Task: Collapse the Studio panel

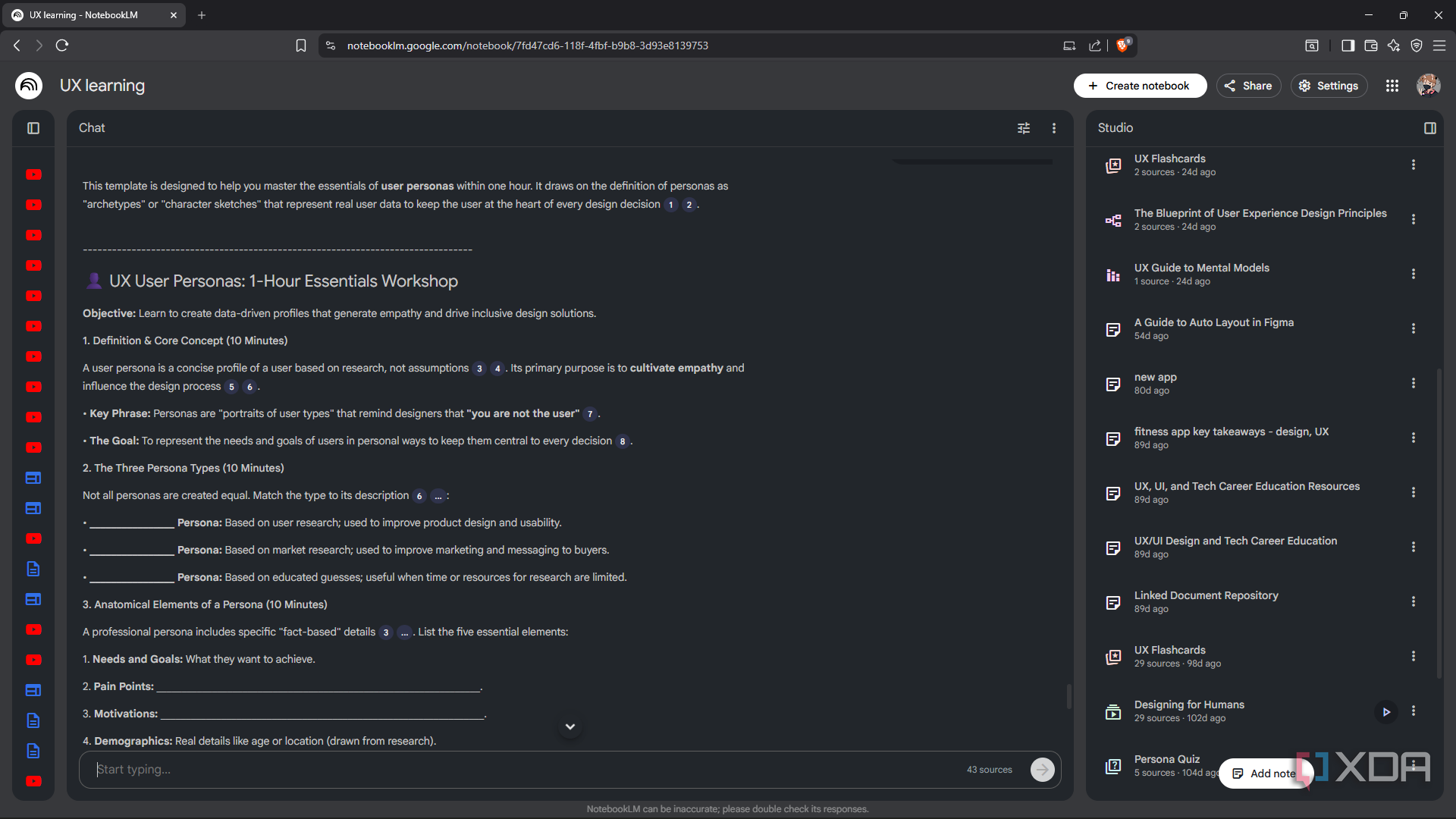Action: point(1430,128)
